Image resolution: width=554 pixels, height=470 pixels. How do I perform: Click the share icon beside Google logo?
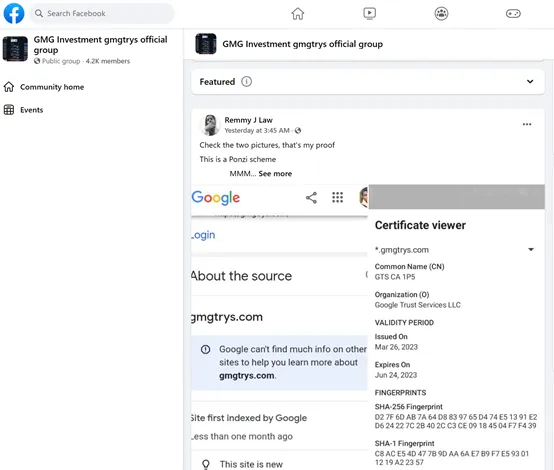click(311, 198)
